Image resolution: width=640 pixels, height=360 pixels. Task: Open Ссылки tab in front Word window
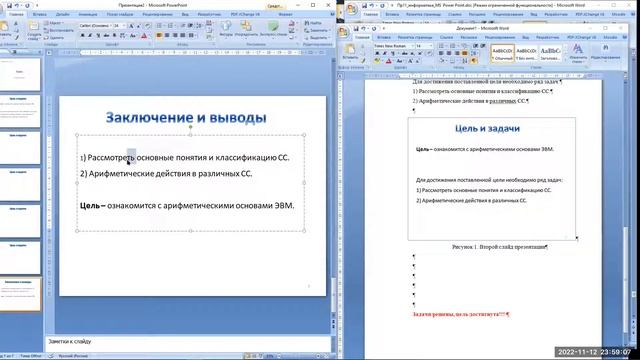(x=446, y=37)
